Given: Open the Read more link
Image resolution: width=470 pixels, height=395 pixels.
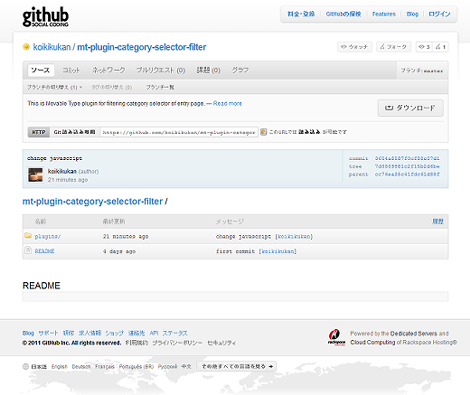Looking at the screenshot, I should click(227, 103).
